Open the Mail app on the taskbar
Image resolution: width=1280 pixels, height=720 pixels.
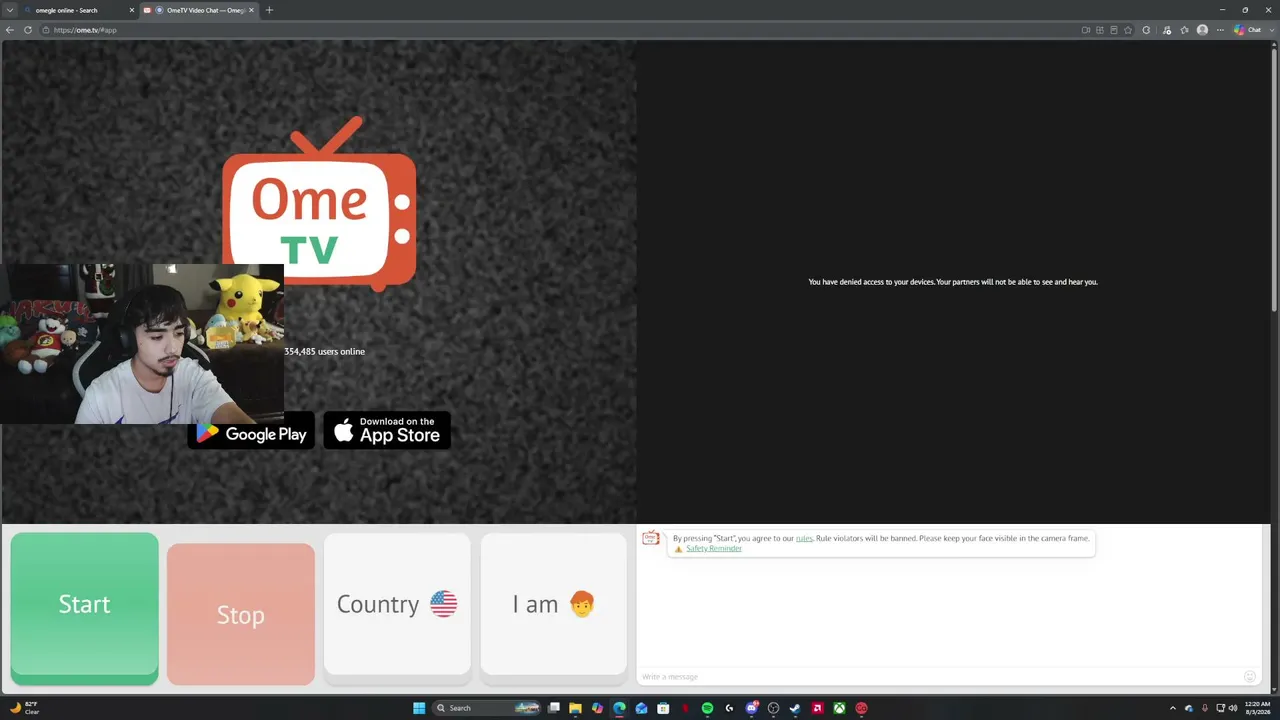coord(641,708)
